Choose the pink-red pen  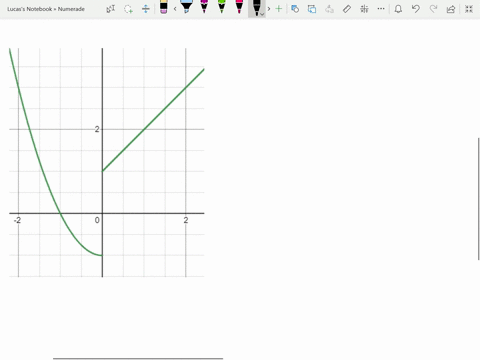coord(239,7)
